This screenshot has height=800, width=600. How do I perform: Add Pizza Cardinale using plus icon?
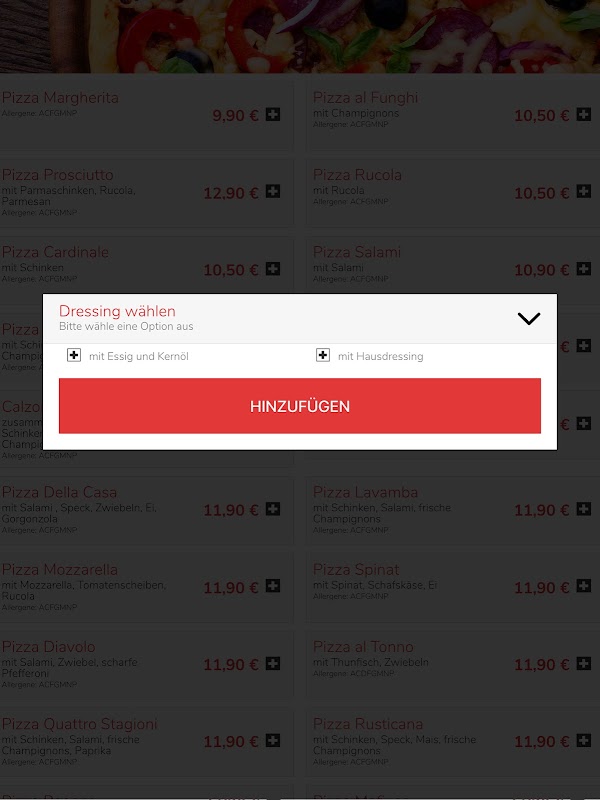coord(273,268)
